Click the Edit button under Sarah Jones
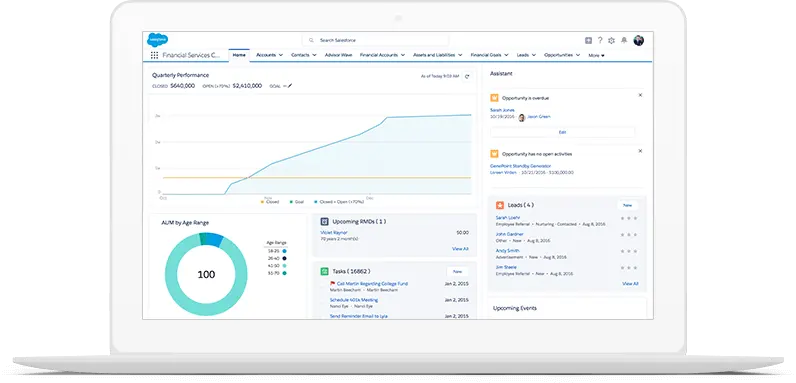This screenshot has height=383, width=796. (562, 132)
